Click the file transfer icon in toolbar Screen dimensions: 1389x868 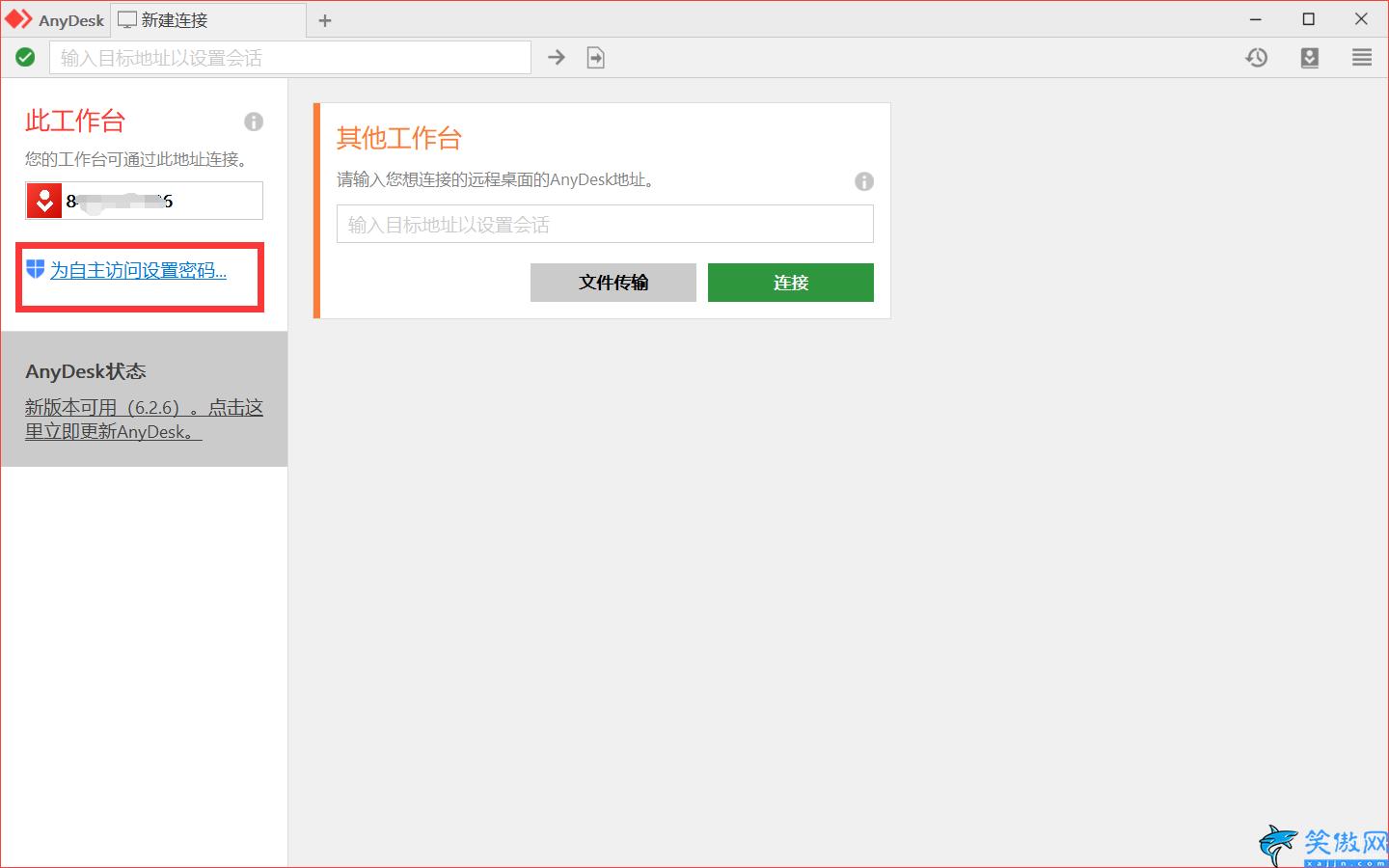596,58
